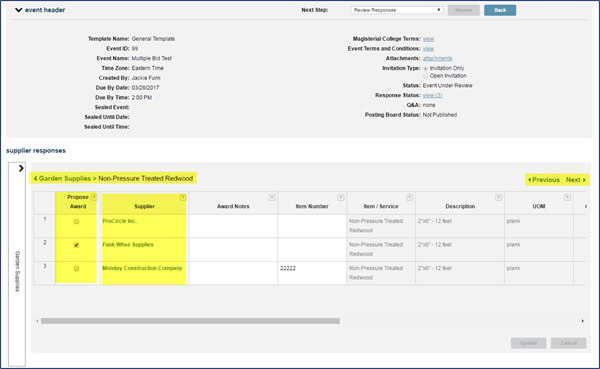Click the Due By Date value 03/28/2017
The height and width of the screenshot is (369, 600).
coord(145,88)
